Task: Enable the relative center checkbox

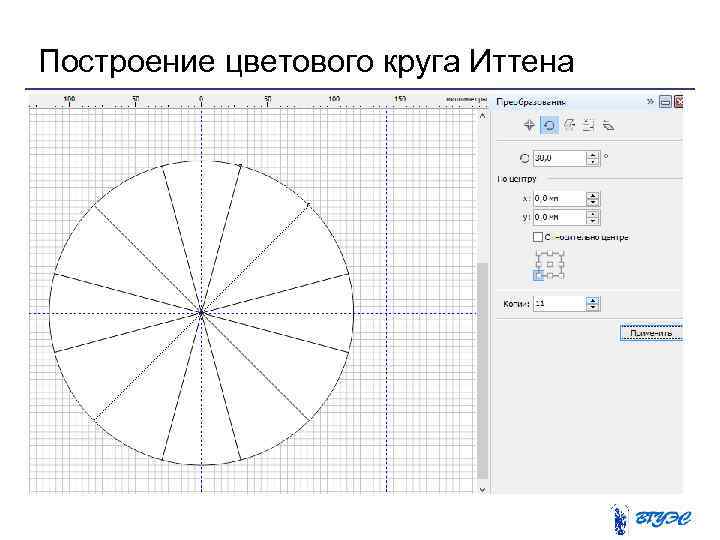Action: click(x=538, y=237)
